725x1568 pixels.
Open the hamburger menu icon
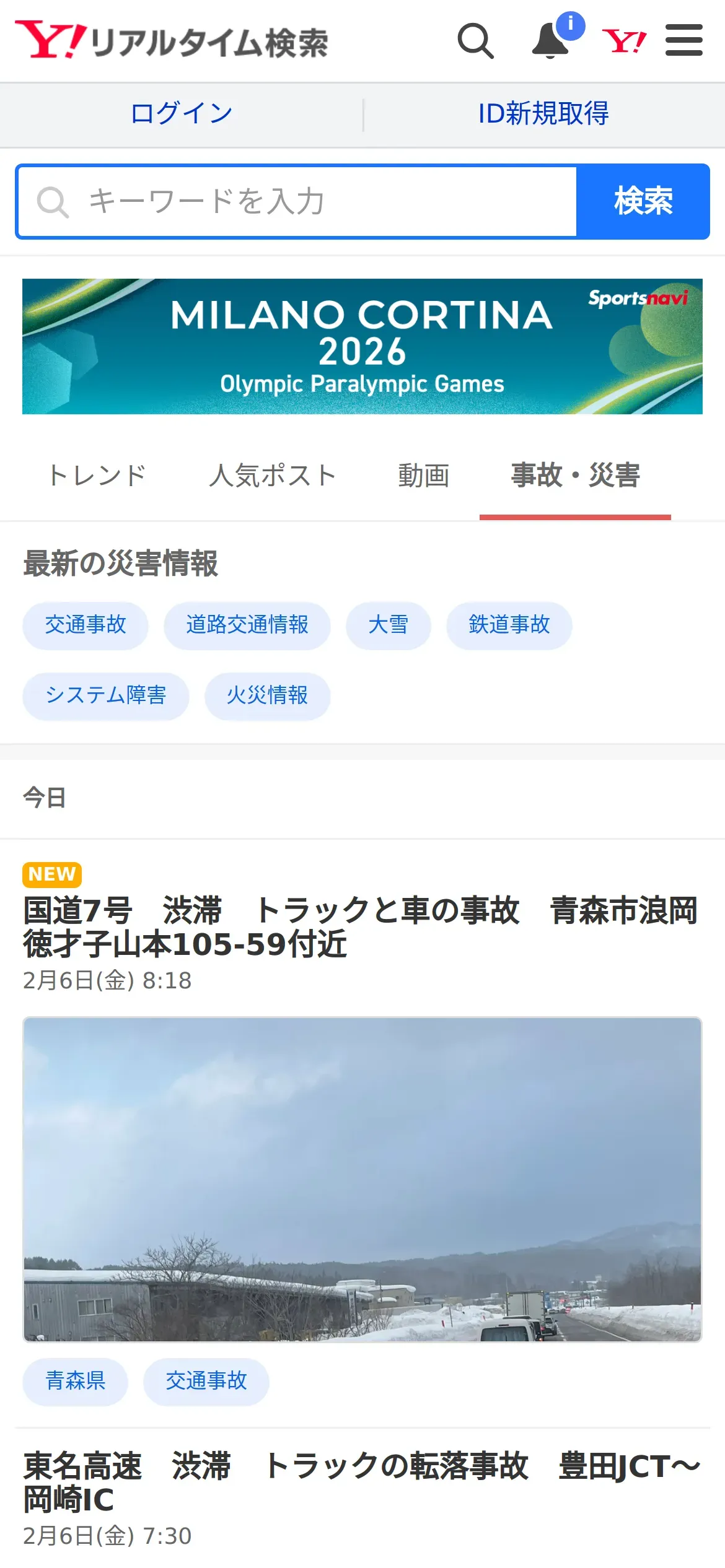pos(684,40)
